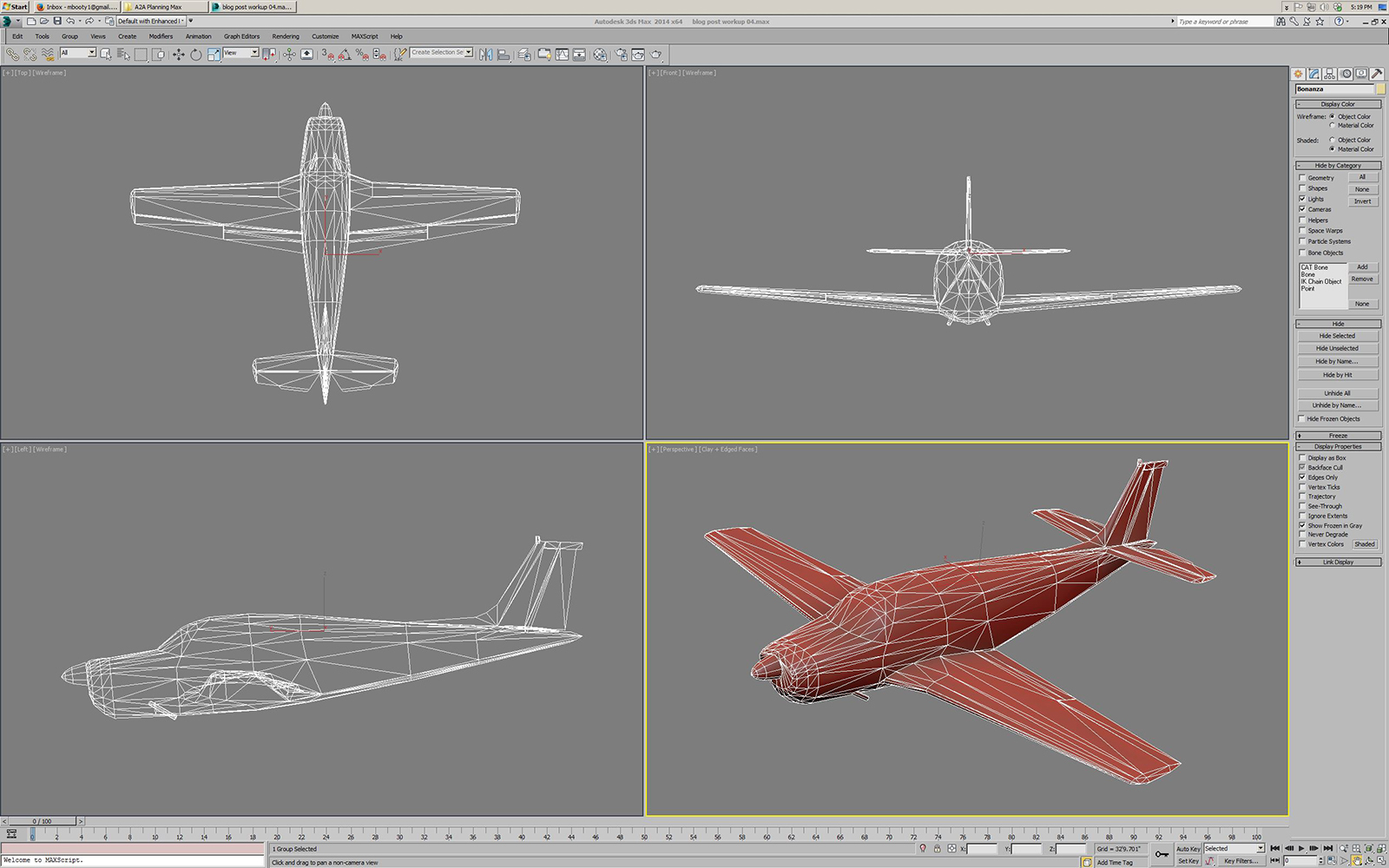This screenshot has width=1389, height=868.
Task: Toggle the Backface Cull display property
Action: tap(1301, 467)
